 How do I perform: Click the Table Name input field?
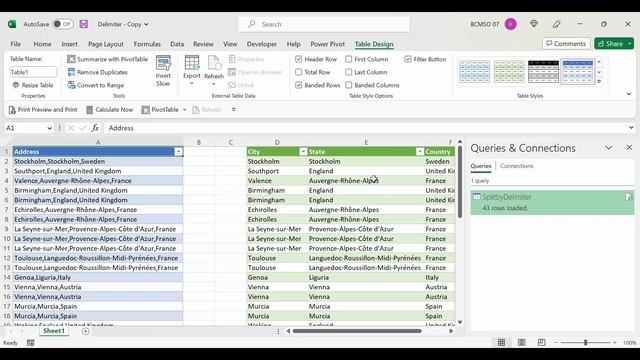click(33, 72)
